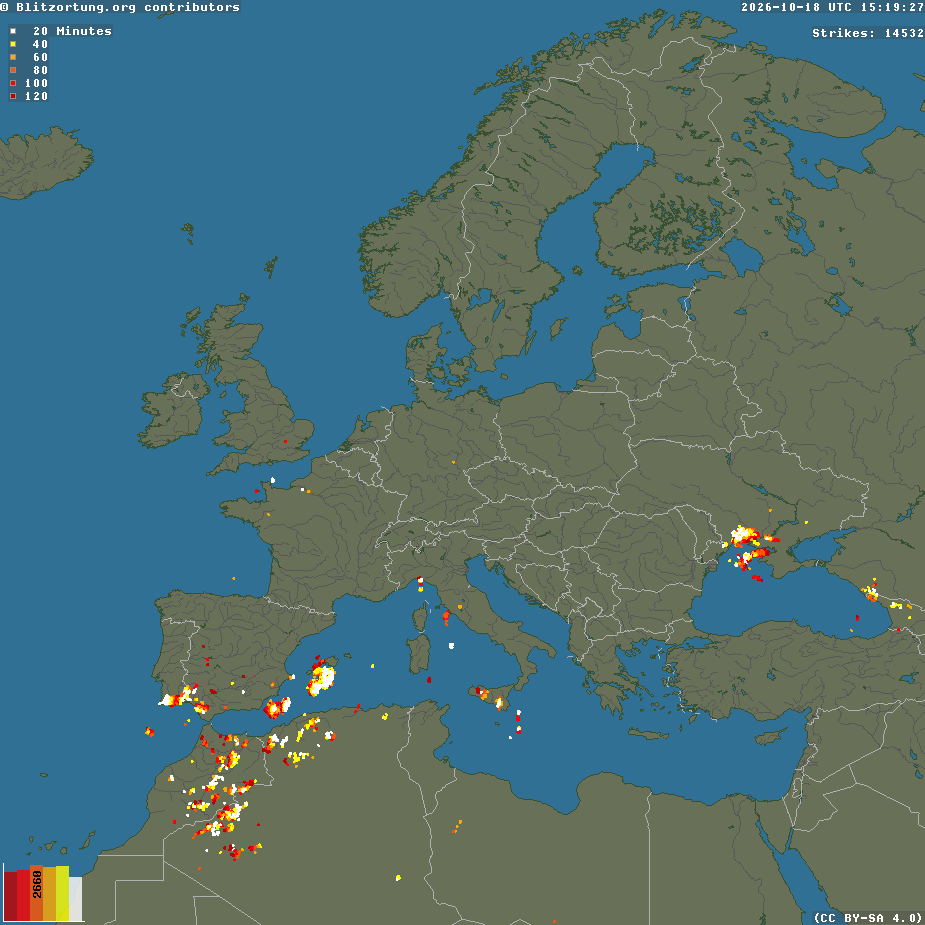Open the CC BY-SA 4.0 license text
925x925 pixels.
(868, 917)
